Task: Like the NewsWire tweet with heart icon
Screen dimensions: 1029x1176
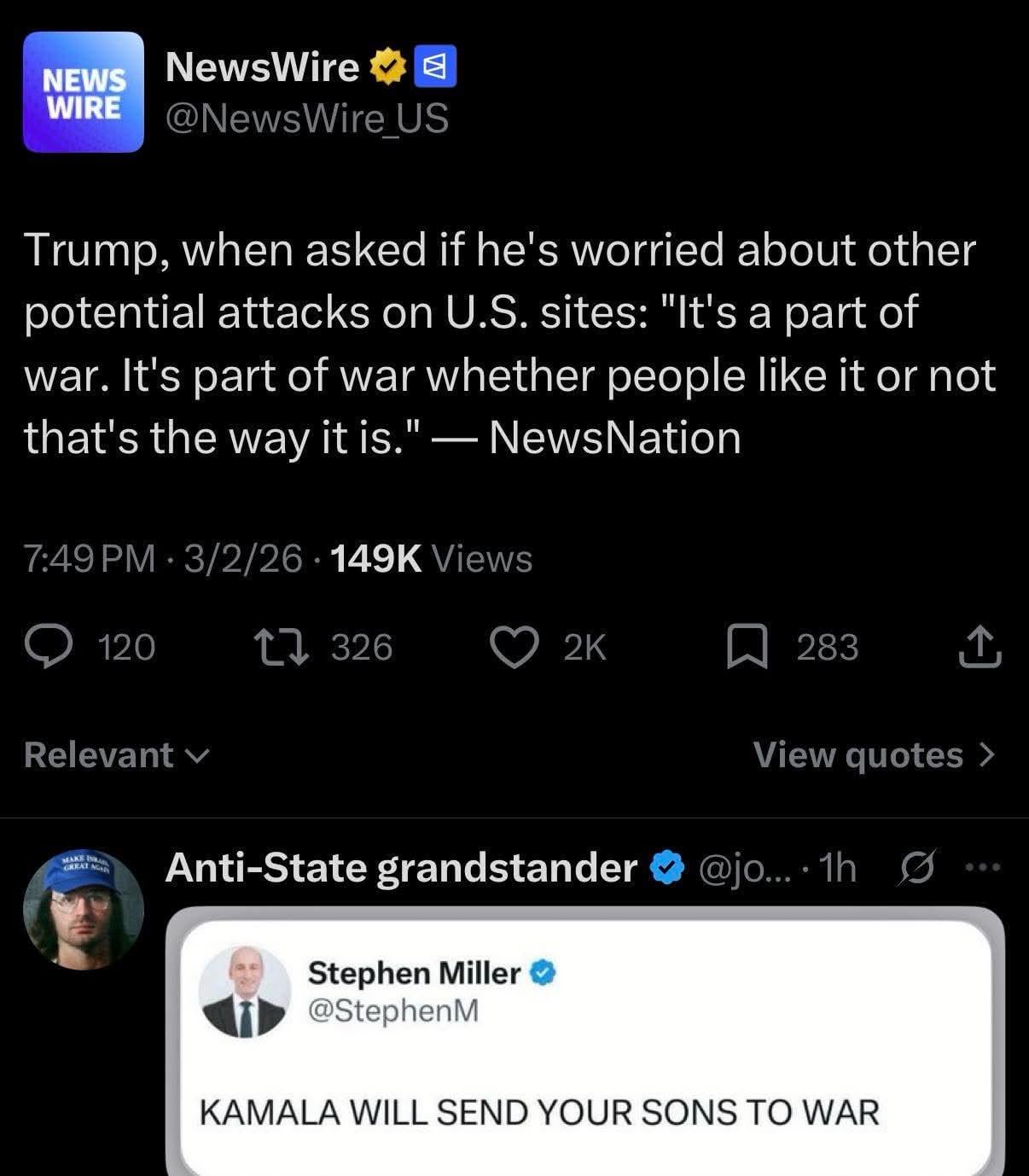Action: [x=514, y=647]
